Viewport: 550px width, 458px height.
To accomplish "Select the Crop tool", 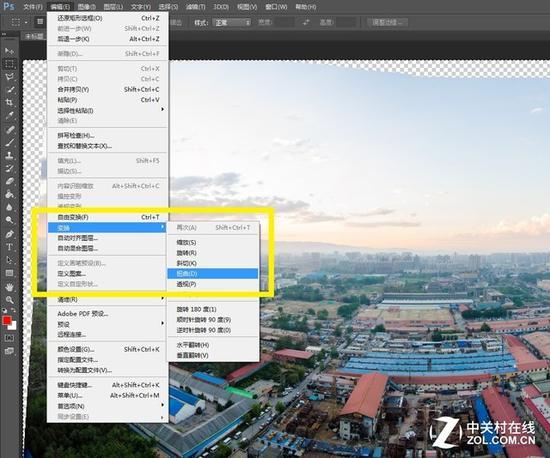I will [x=9, y=102].
